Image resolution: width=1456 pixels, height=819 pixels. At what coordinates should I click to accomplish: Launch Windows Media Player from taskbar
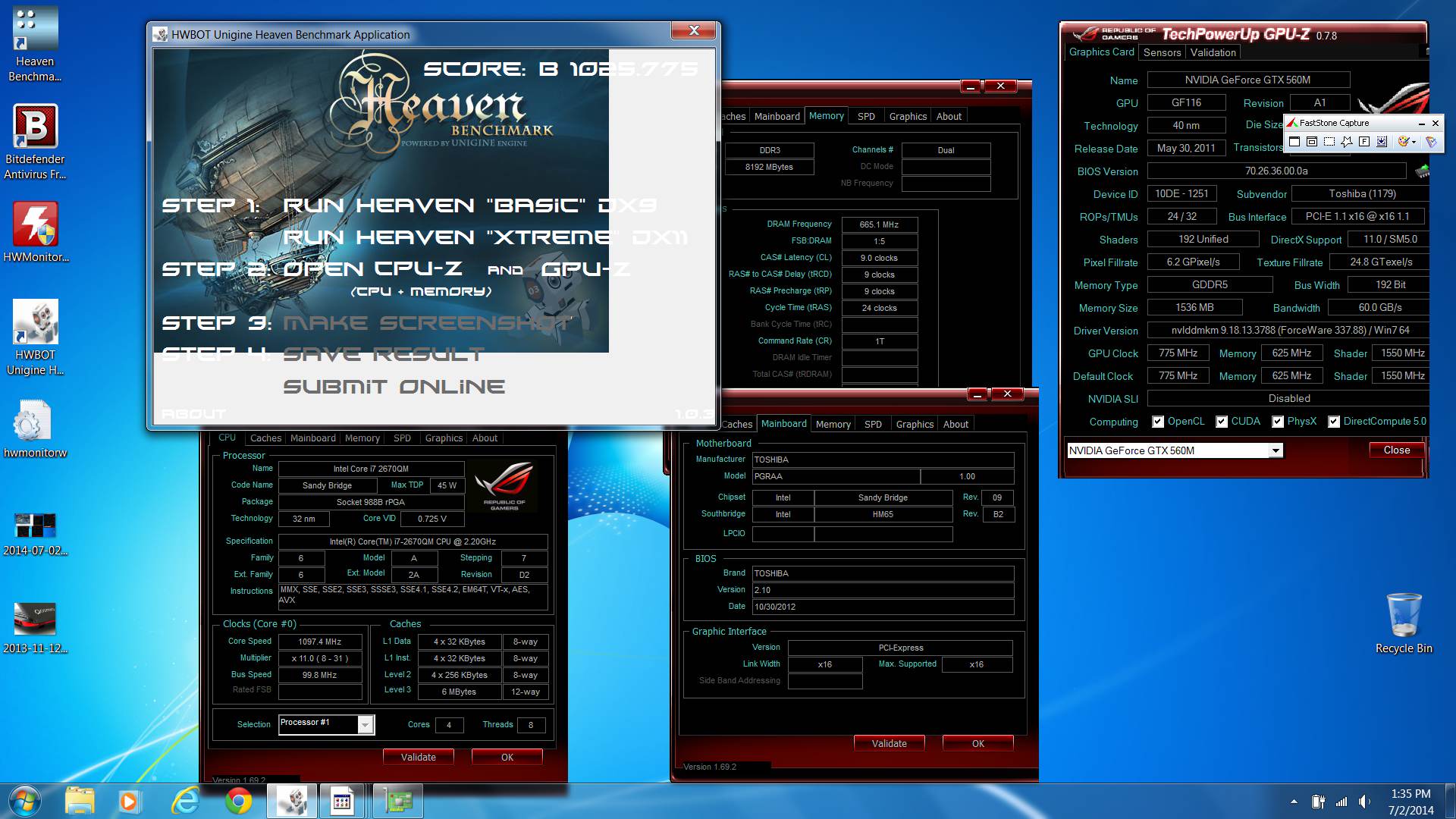pos(128,802)
